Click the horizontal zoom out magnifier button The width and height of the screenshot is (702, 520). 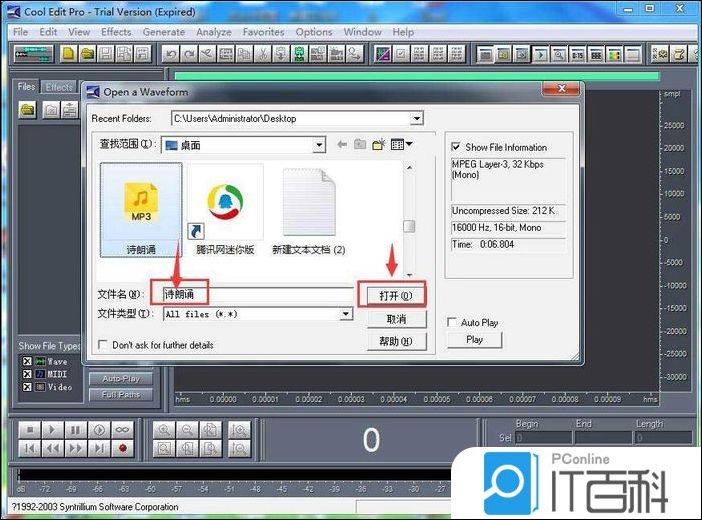[x=187, y=430]
